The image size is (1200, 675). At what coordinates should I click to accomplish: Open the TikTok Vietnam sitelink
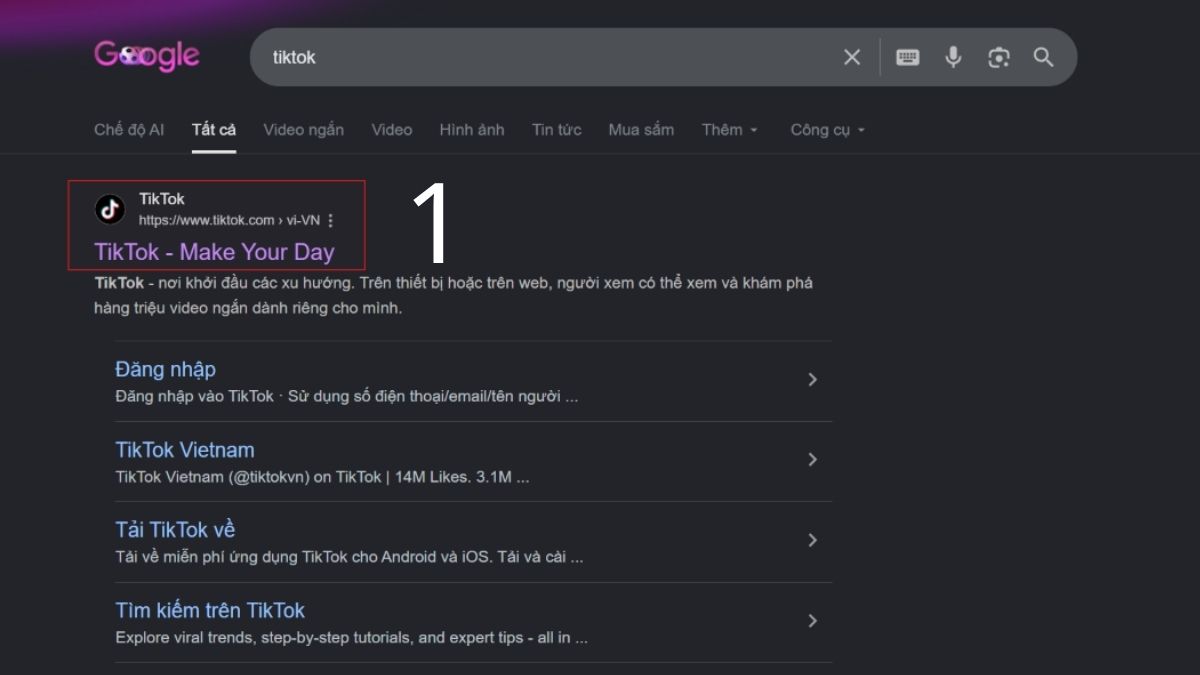[x=185, y=450]
